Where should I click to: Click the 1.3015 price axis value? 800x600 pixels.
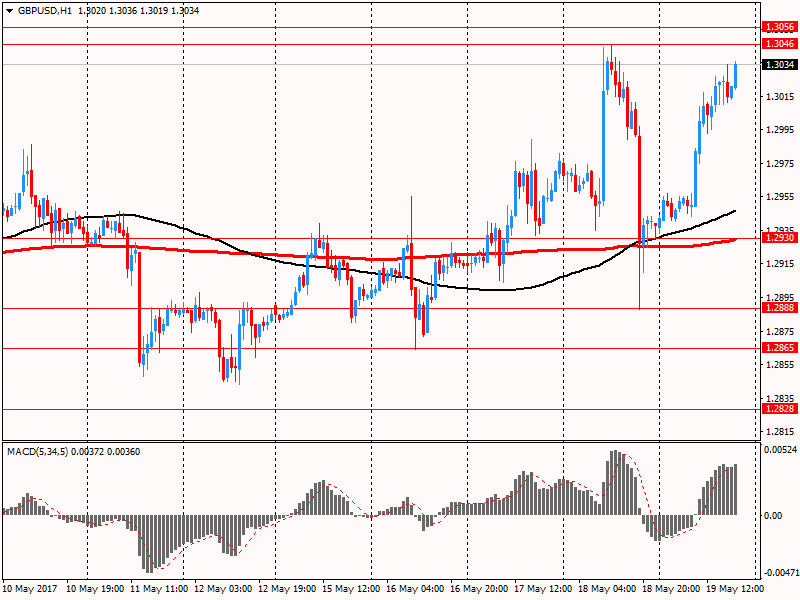[x=781, y=97]
